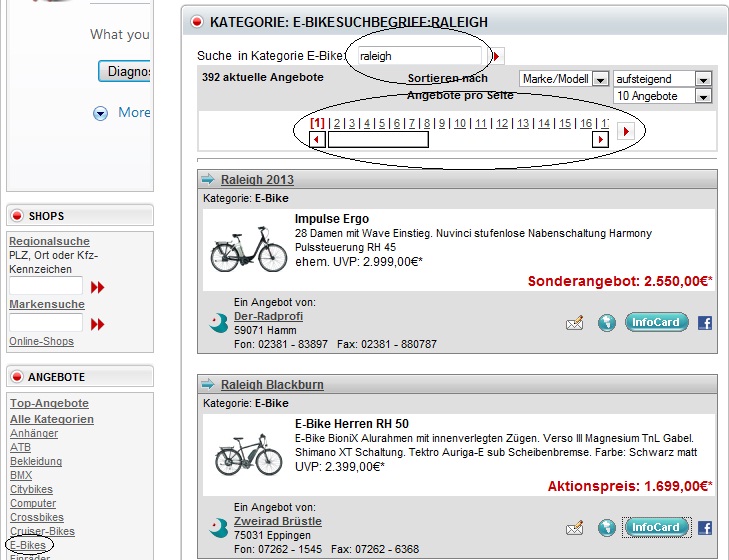Click the Regionalsuche PLZ input field
Image resolution: width=729 pixels, height=560 pixels.
point(46,286)
